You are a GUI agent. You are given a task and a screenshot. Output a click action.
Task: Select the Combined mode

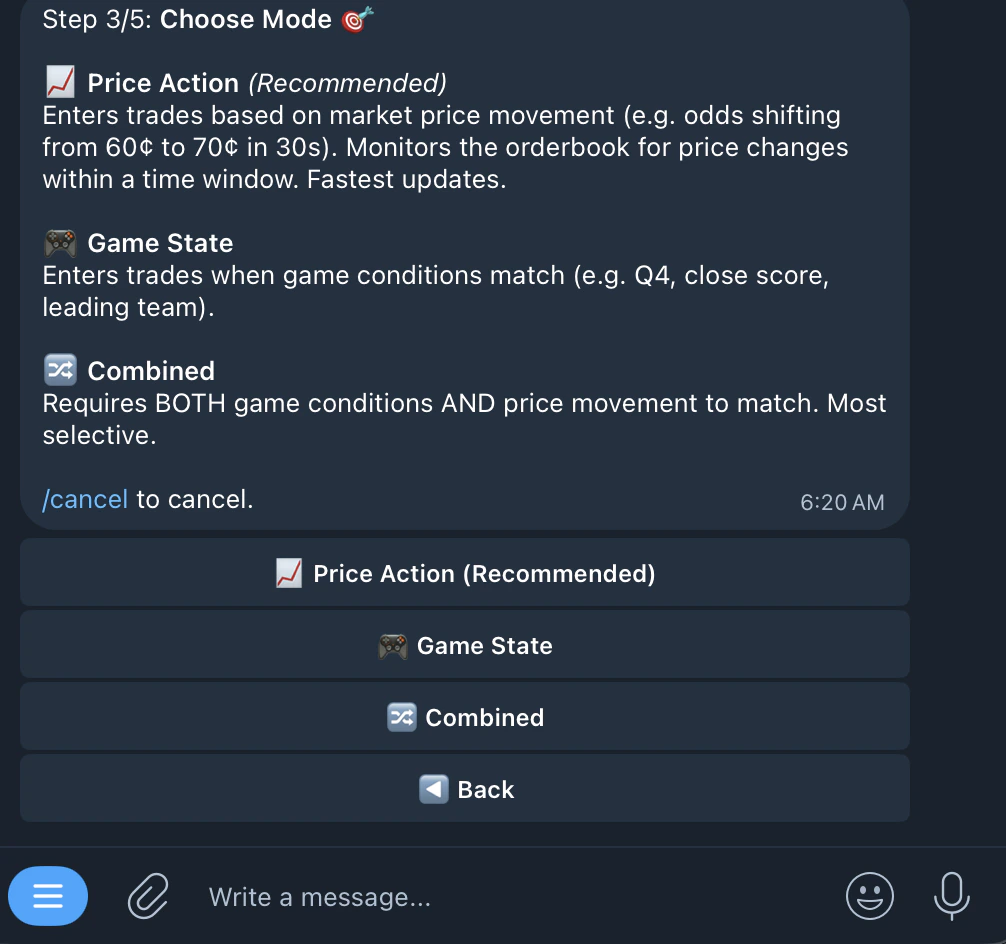coord(465,717)
